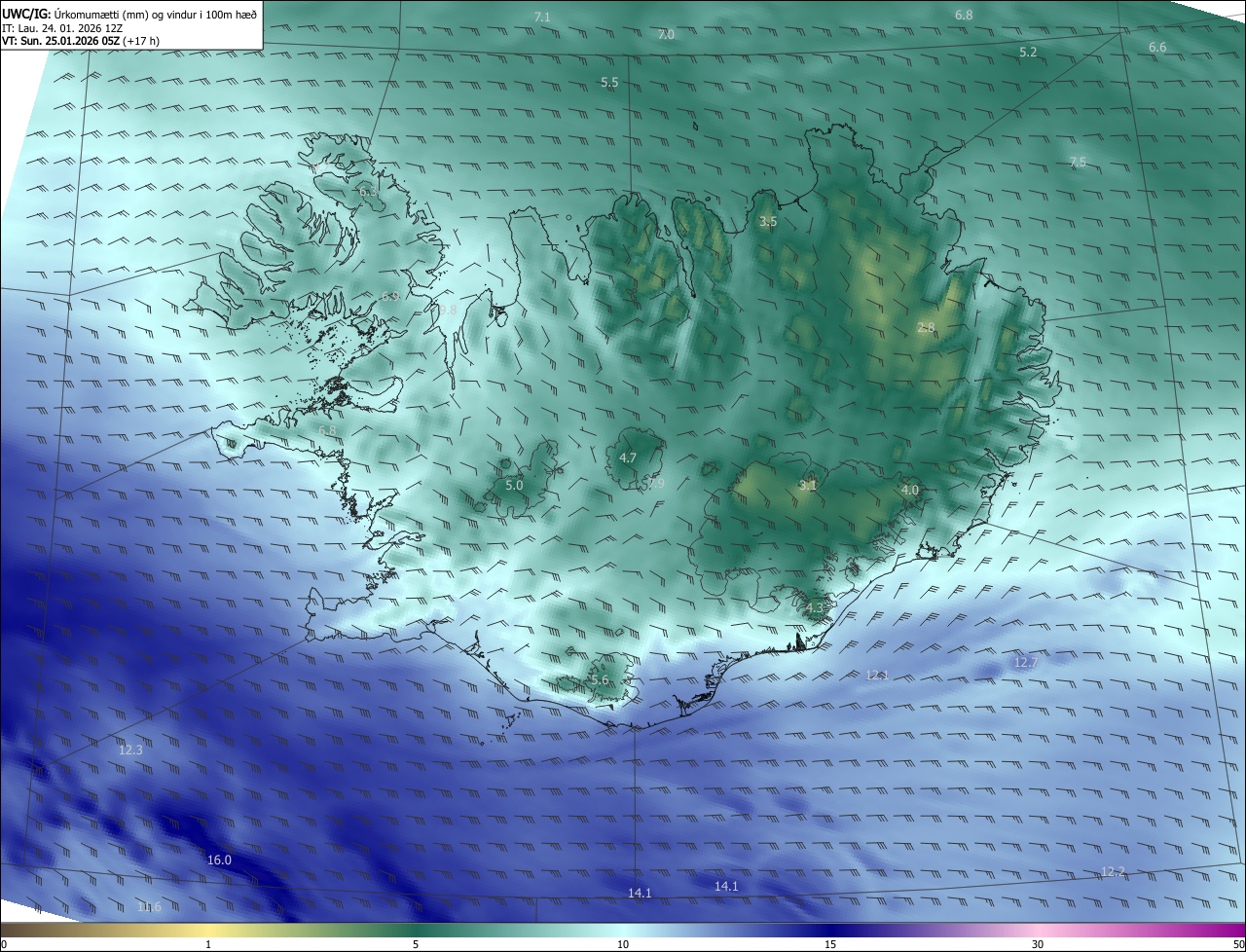Select the 'IT: Lau. 24. 01. 2026 12Z' line
This screenshot has height=952, width=1246.
coord(62,28)
